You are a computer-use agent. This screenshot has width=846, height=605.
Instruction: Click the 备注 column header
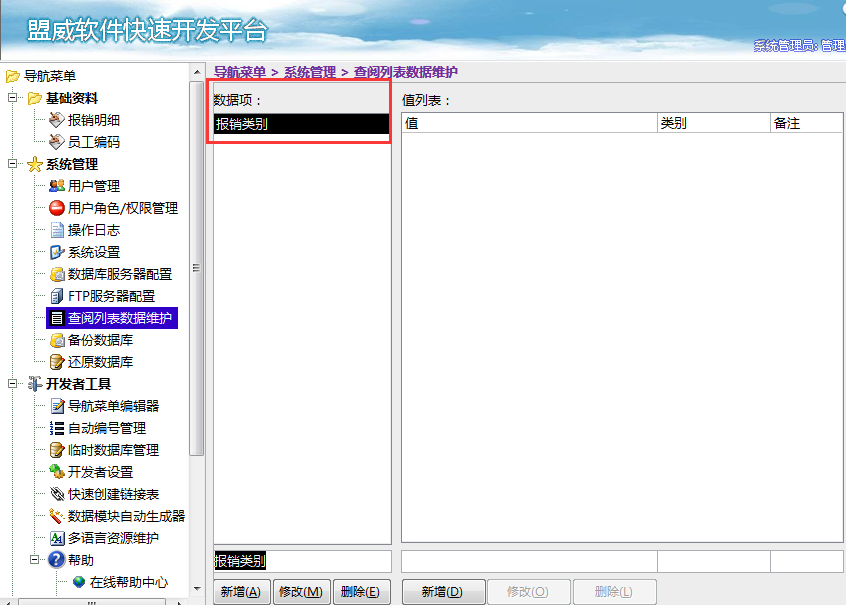coord(807,123)
